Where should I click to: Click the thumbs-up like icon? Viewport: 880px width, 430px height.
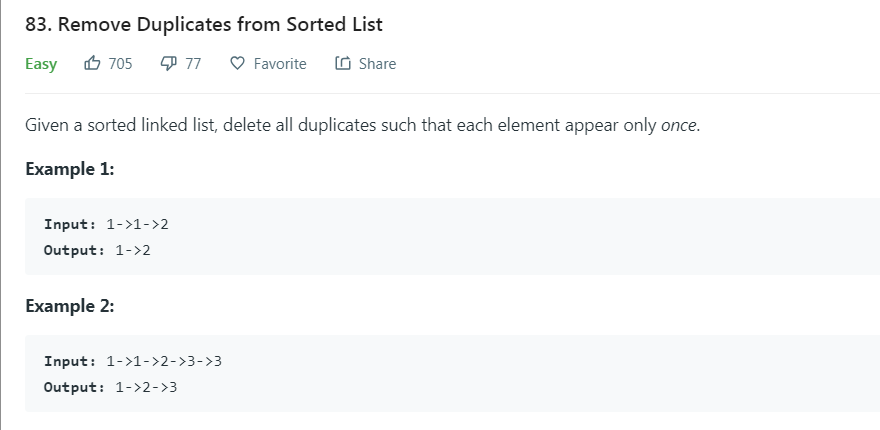coord(93,63)
